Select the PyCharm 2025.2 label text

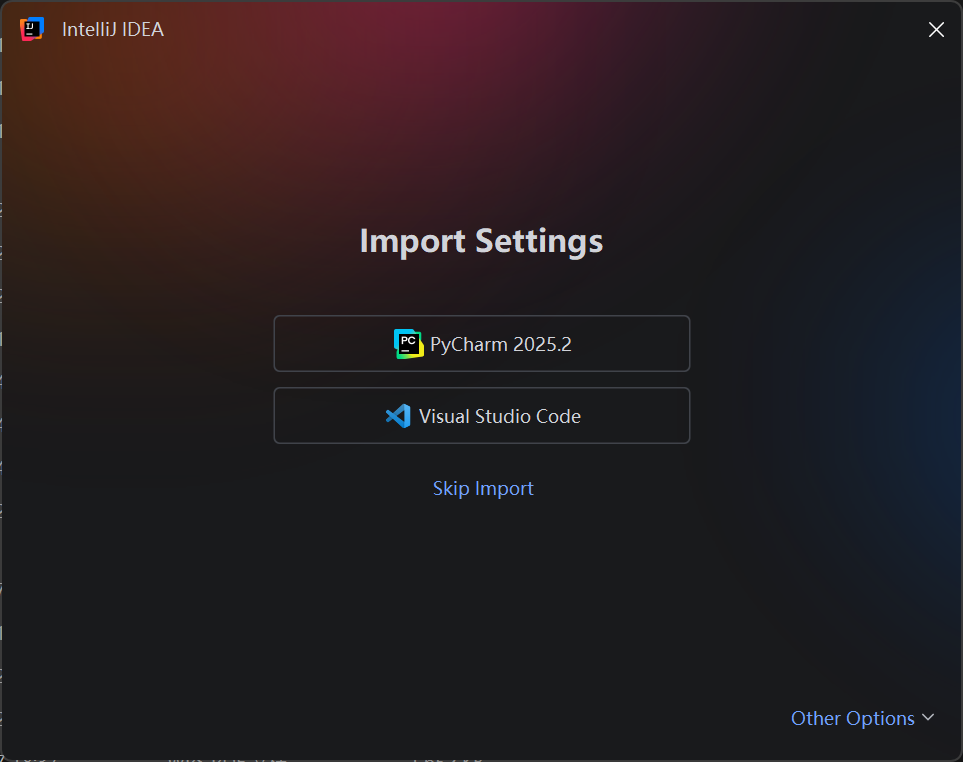pos(501,344)
